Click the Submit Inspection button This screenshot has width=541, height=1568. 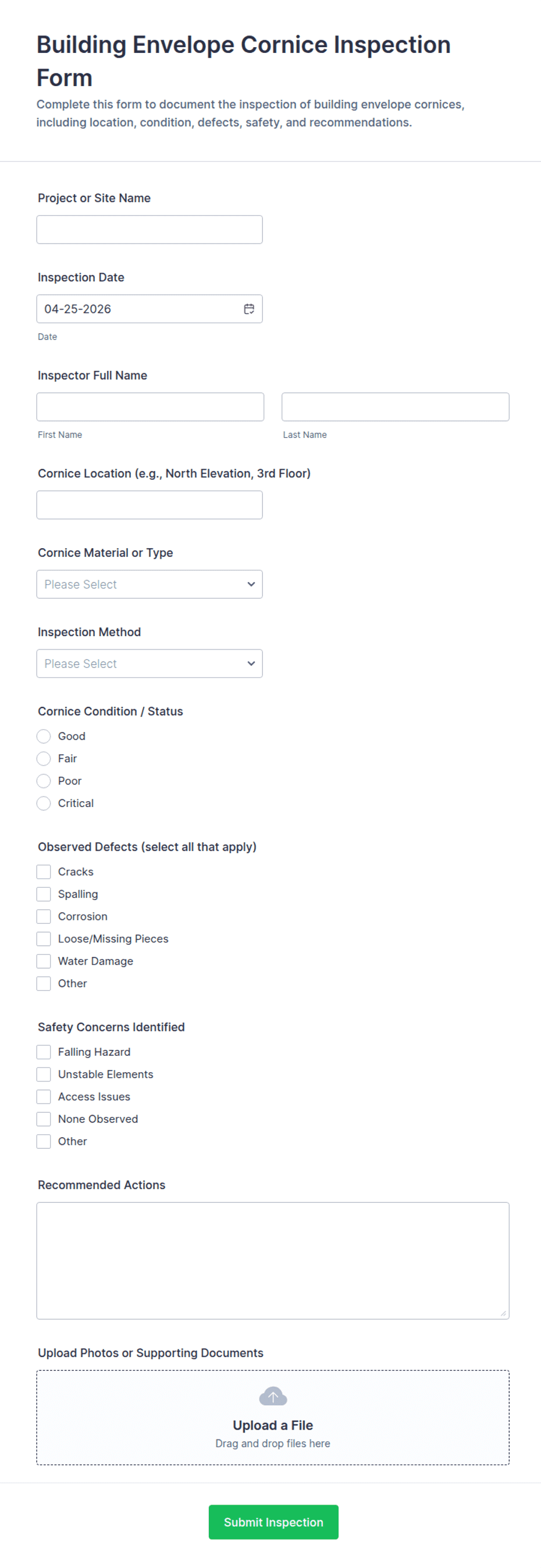pyautogui.click(x=273, y=1521)
